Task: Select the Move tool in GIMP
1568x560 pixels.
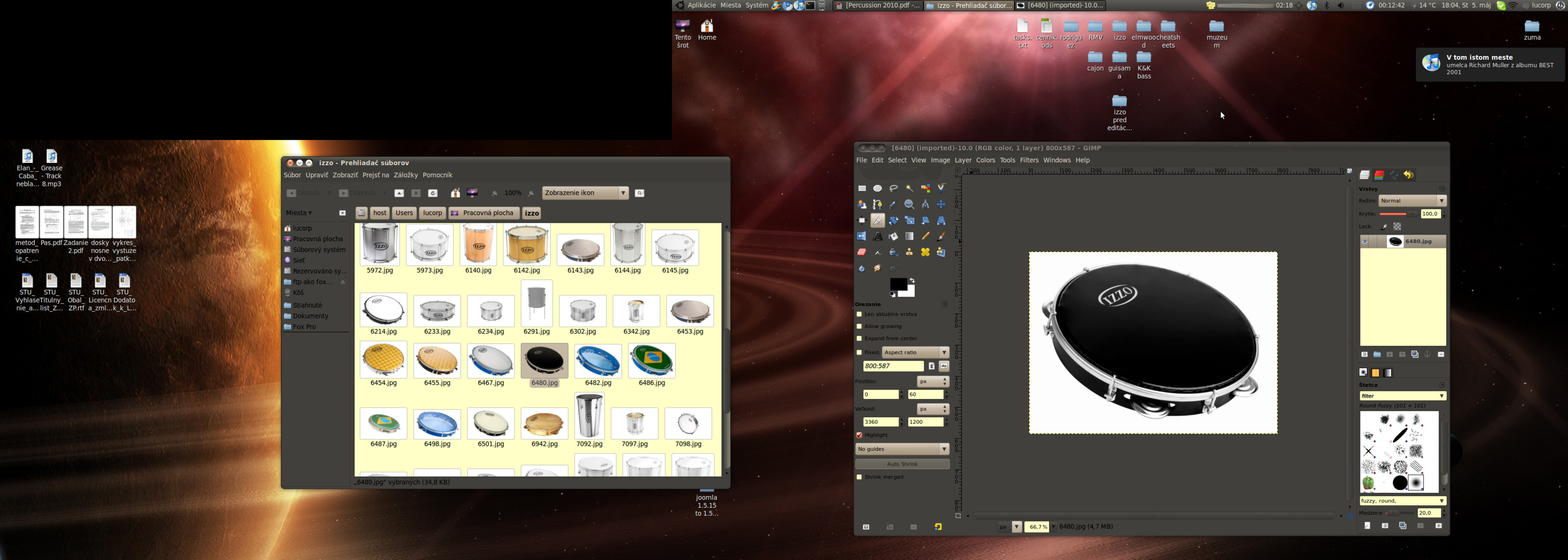Action: (x=941, y=204)
